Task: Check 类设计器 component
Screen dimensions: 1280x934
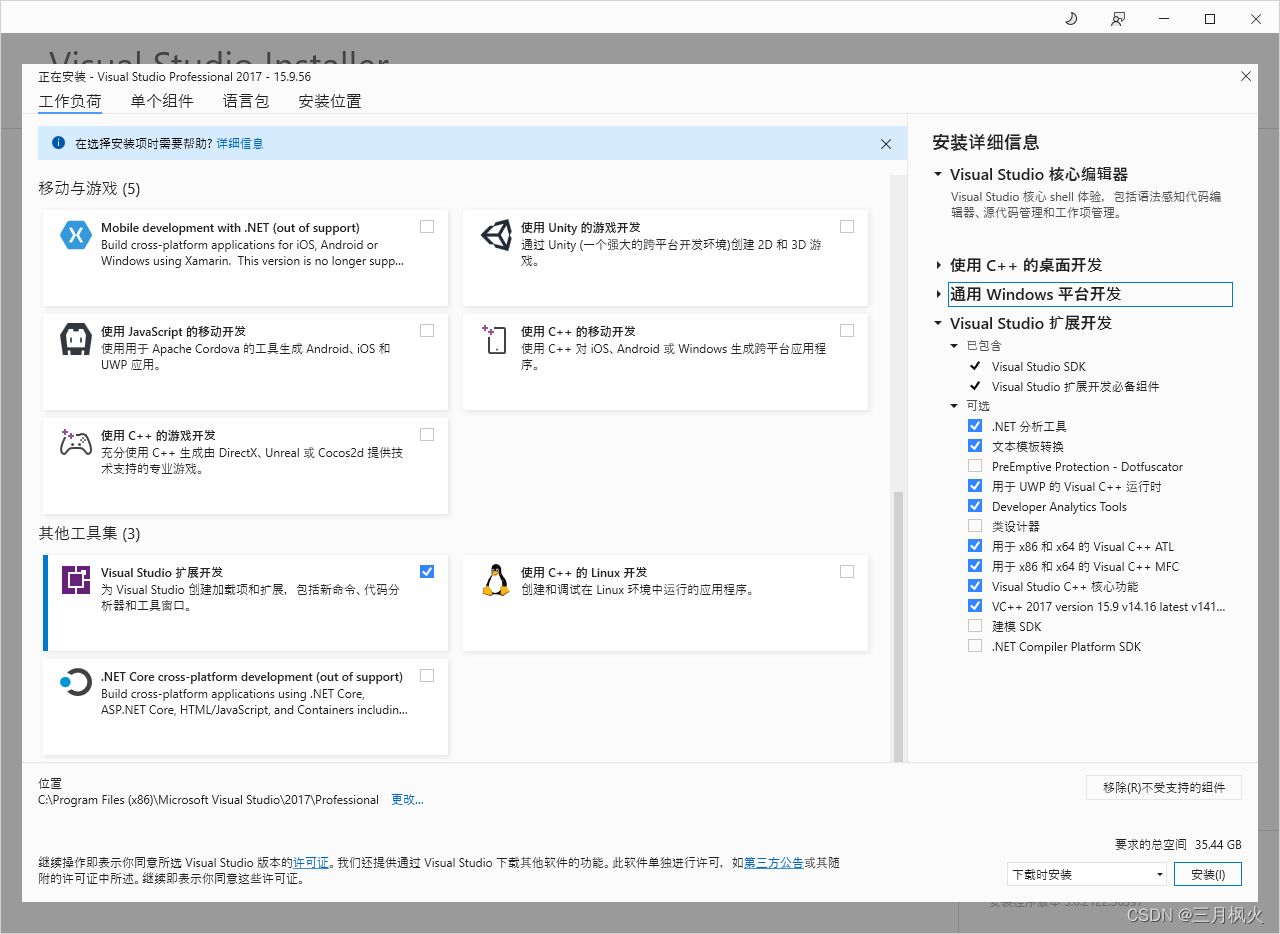Action: [975, 526]
